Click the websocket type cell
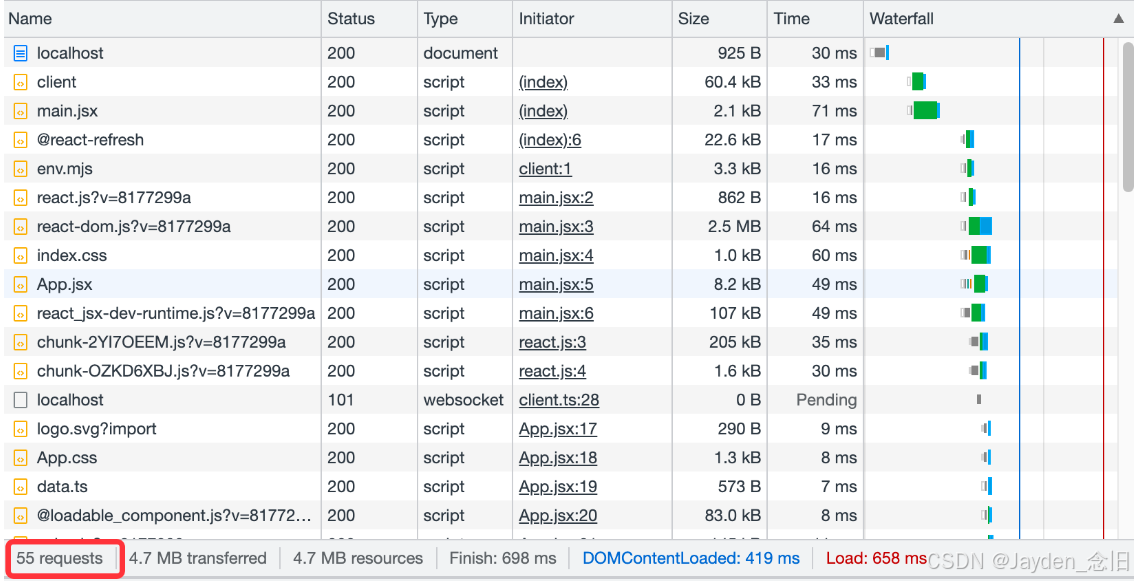Viewport: 1134px width, 581px height. click(464, 400)
